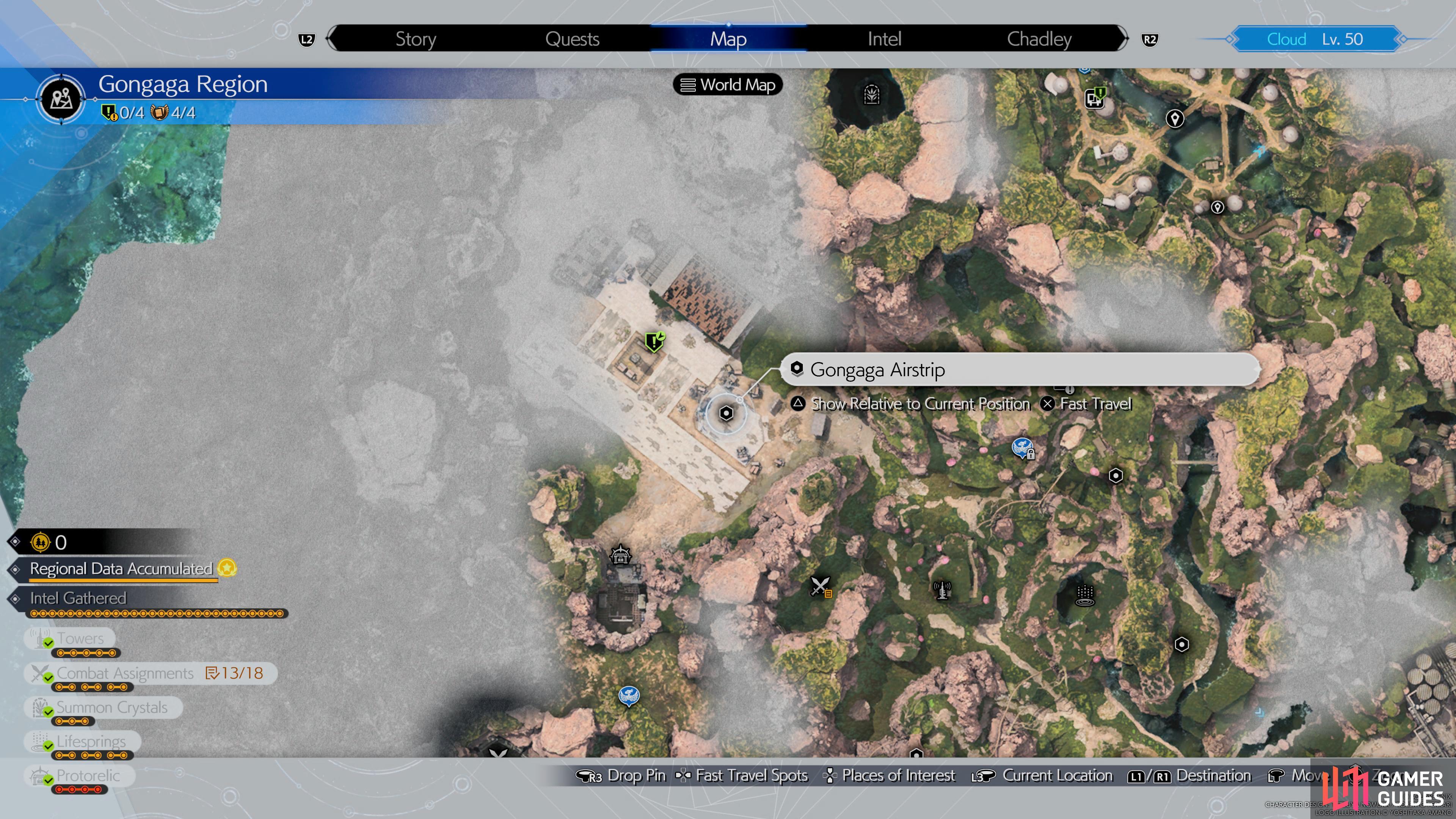Switch to the Intel tab
The image size is (1456, 819).
[x=884, y=39]
